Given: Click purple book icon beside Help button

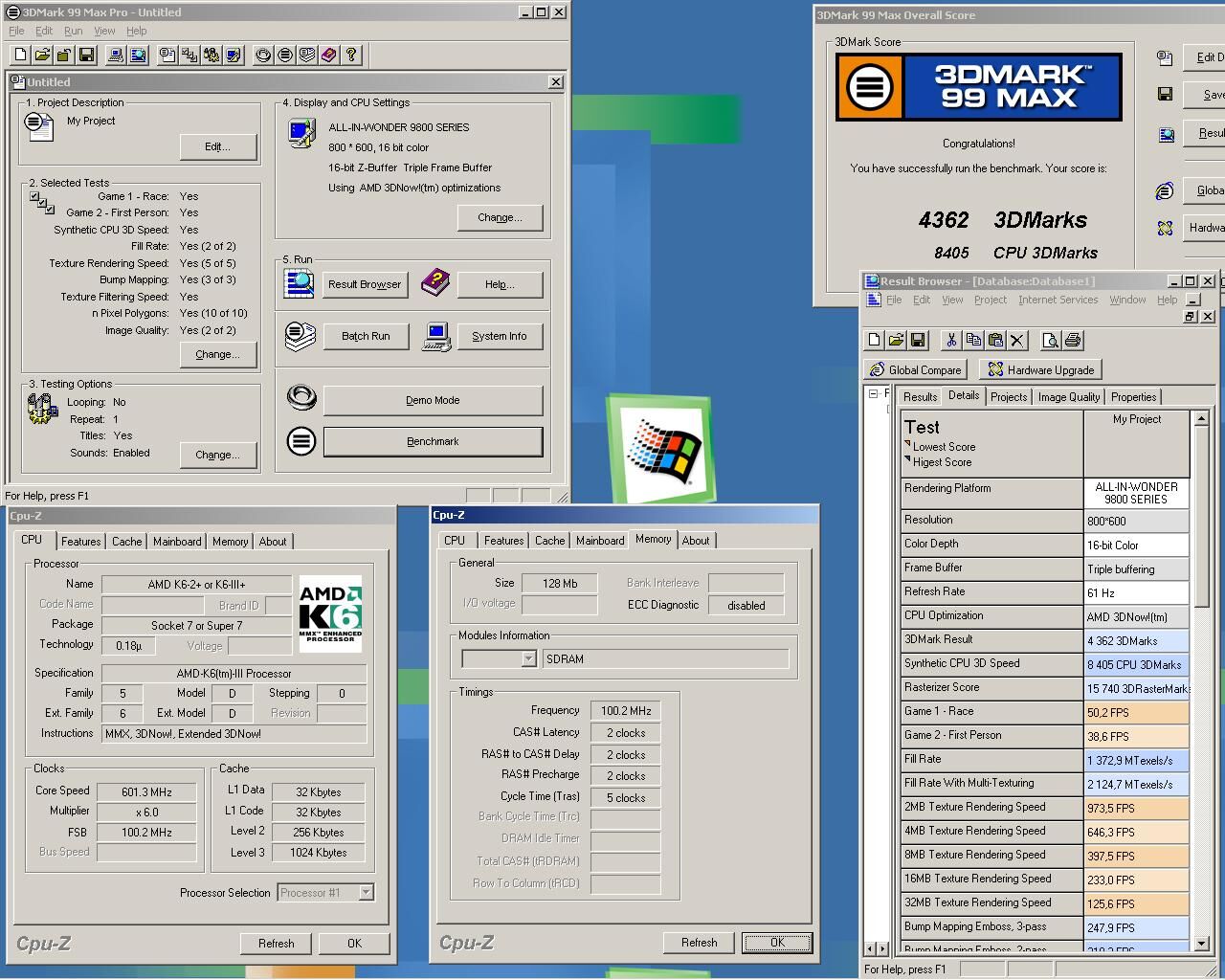Looking at the screenshot, I should [x=435, y=282].
